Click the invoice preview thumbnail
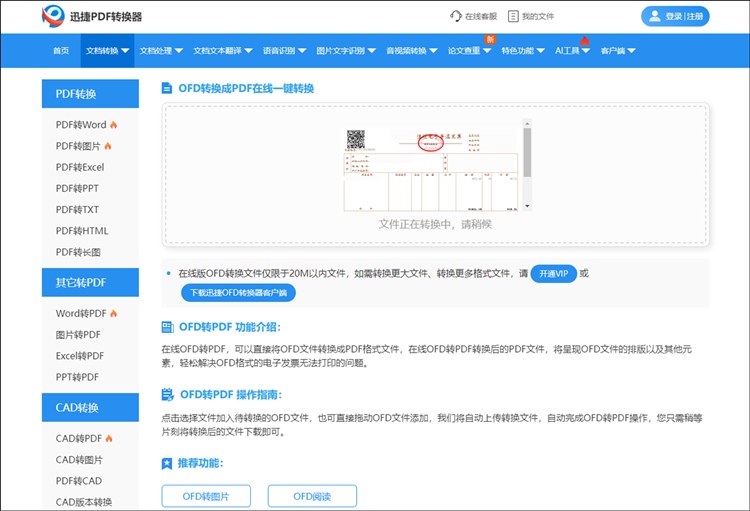 click(x=431, y=169)
